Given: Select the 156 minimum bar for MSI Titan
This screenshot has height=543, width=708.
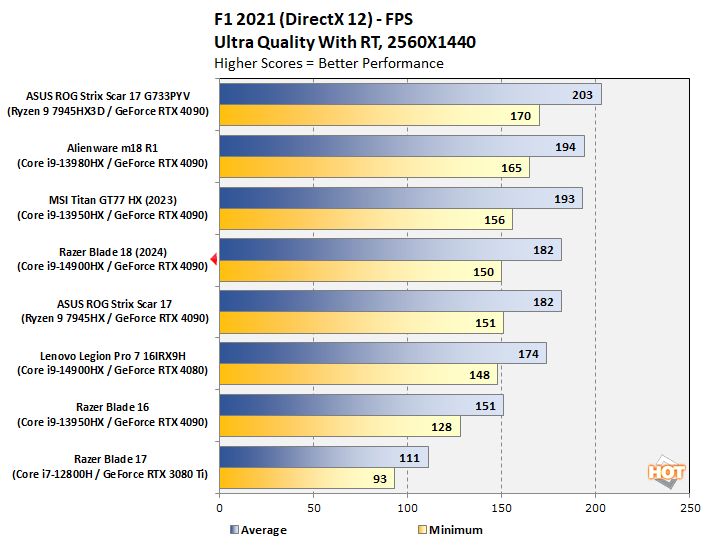Looking at the screenshot, I should click(366, 219).
